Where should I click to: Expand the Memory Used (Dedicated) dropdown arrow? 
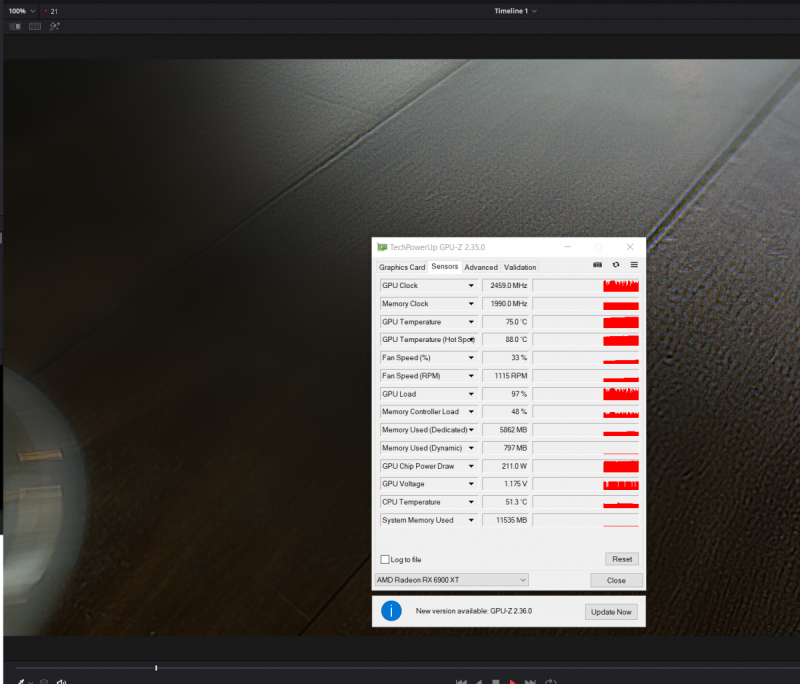point(471,430)
